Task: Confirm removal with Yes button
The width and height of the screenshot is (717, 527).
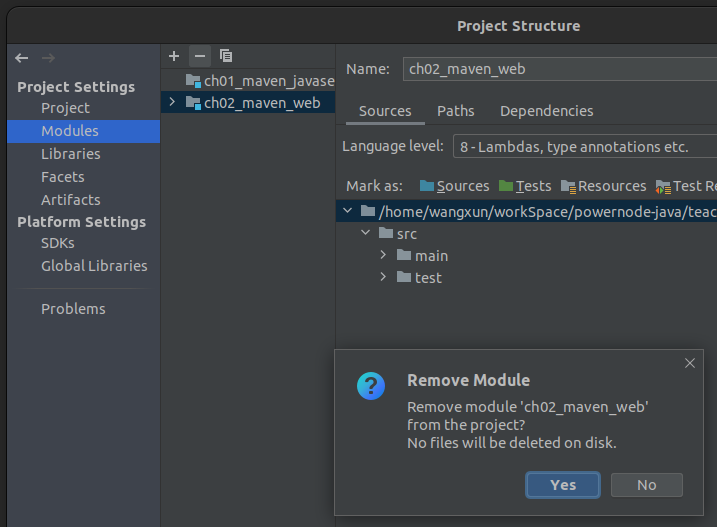Action: (563, 485)
